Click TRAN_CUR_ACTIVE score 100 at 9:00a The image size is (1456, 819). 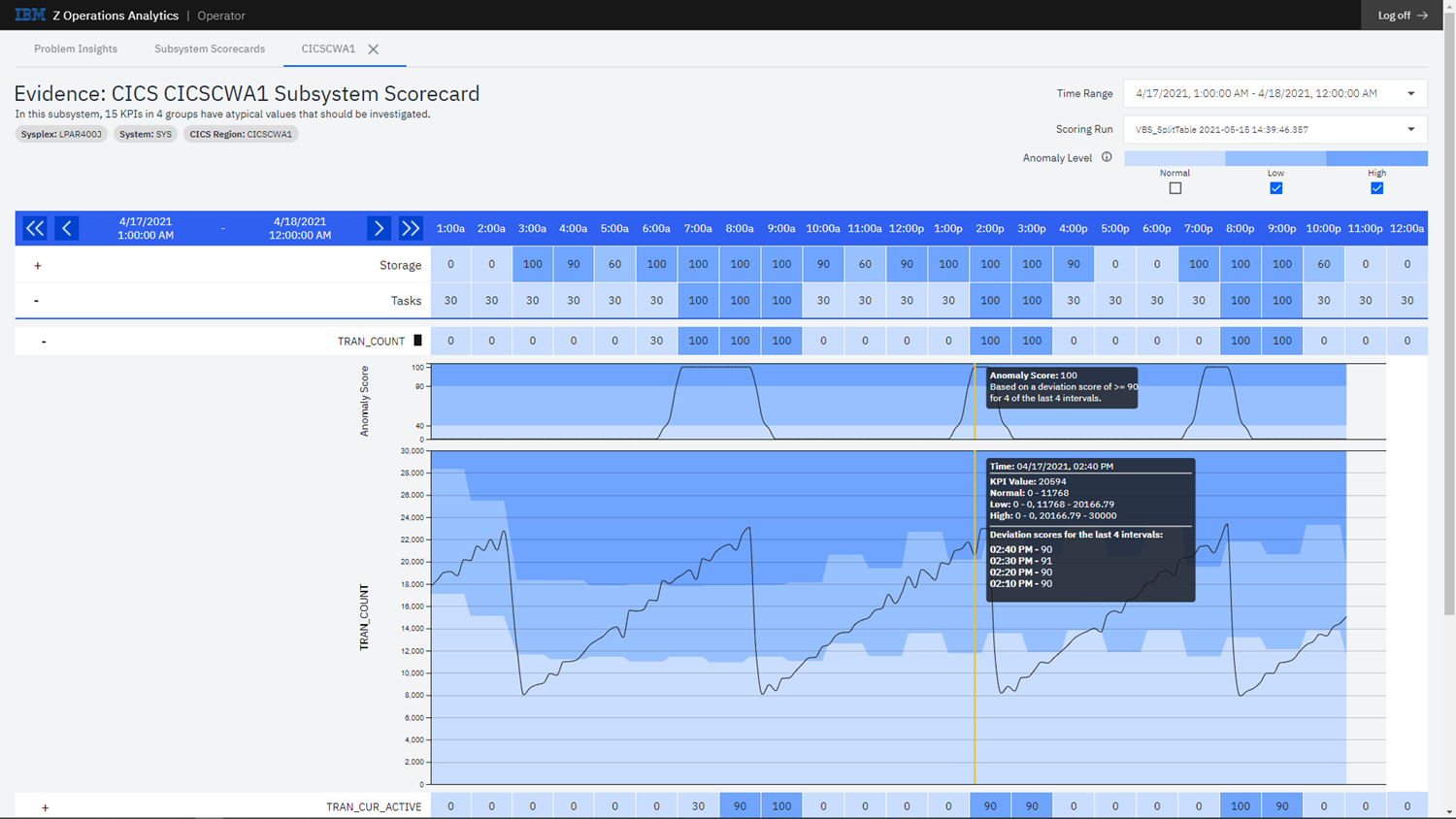[x=781, y=806]
